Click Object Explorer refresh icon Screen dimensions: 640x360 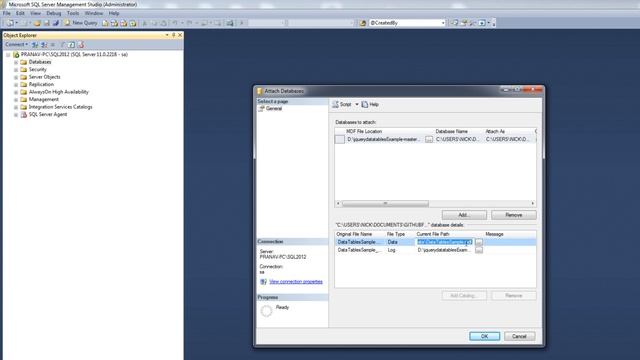click(71, 44)
